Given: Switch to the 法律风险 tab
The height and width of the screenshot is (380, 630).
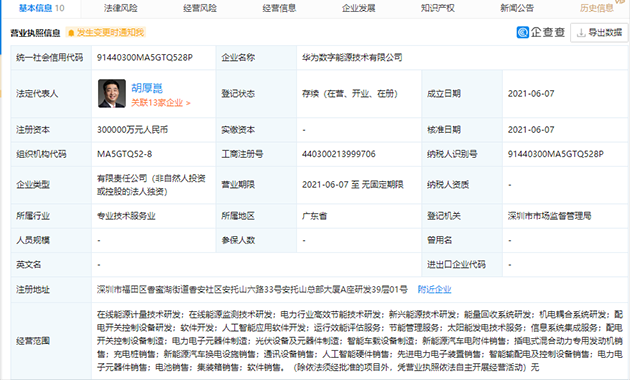Looking at the screenshot, I should tap(121, 8).
